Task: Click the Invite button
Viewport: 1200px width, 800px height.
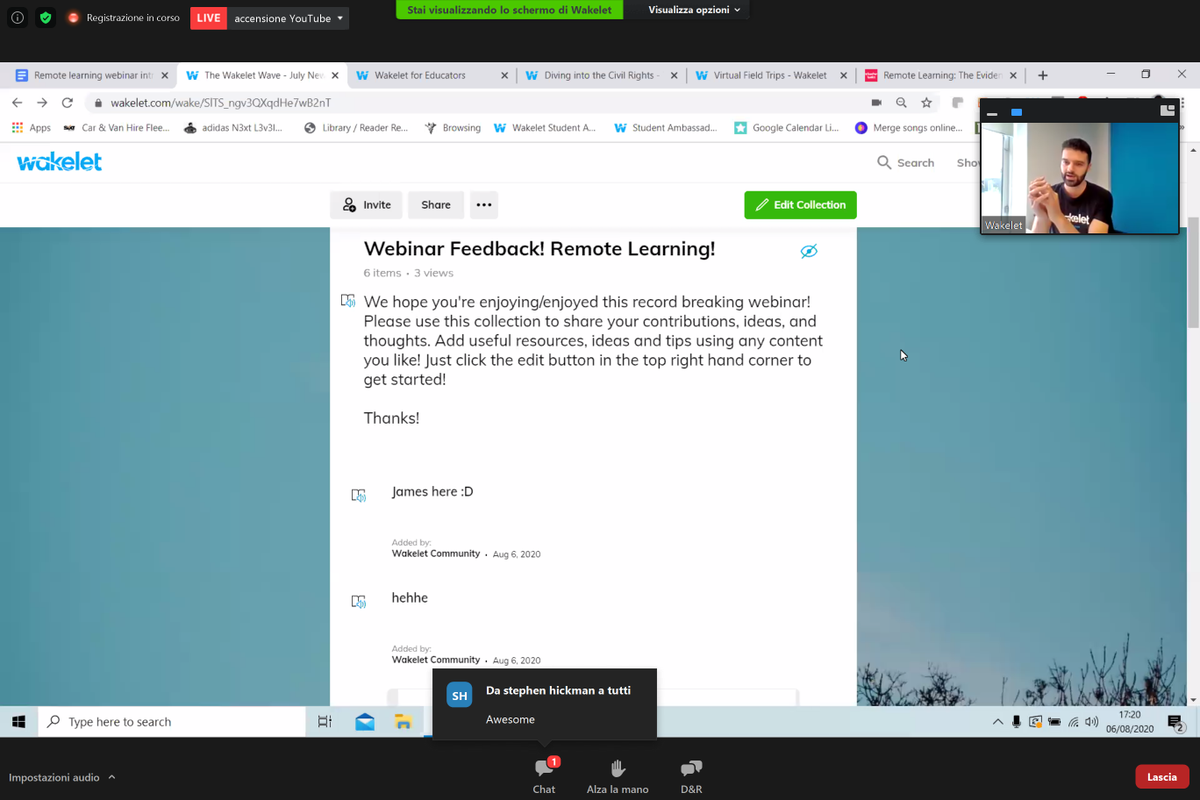Action: (x=366, y=204)
